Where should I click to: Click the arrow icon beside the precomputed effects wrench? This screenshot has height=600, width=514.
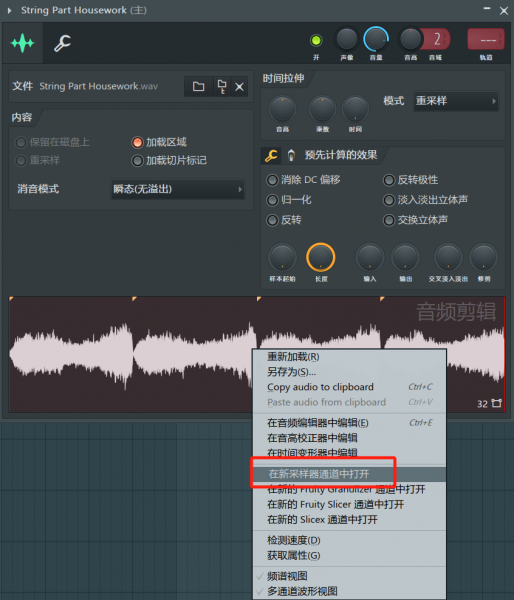pyautogui.click(x=291, y=155)
